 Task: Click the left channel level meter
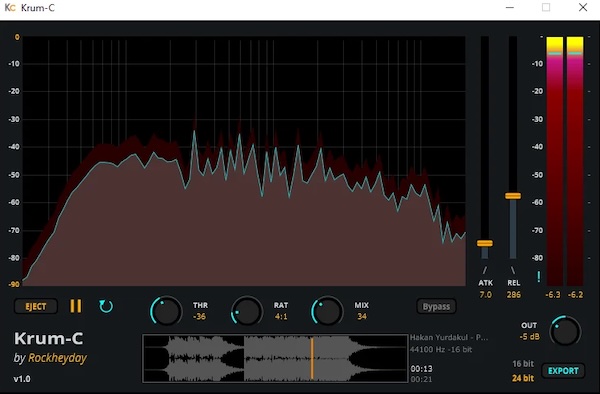click(x=554, y=161)
